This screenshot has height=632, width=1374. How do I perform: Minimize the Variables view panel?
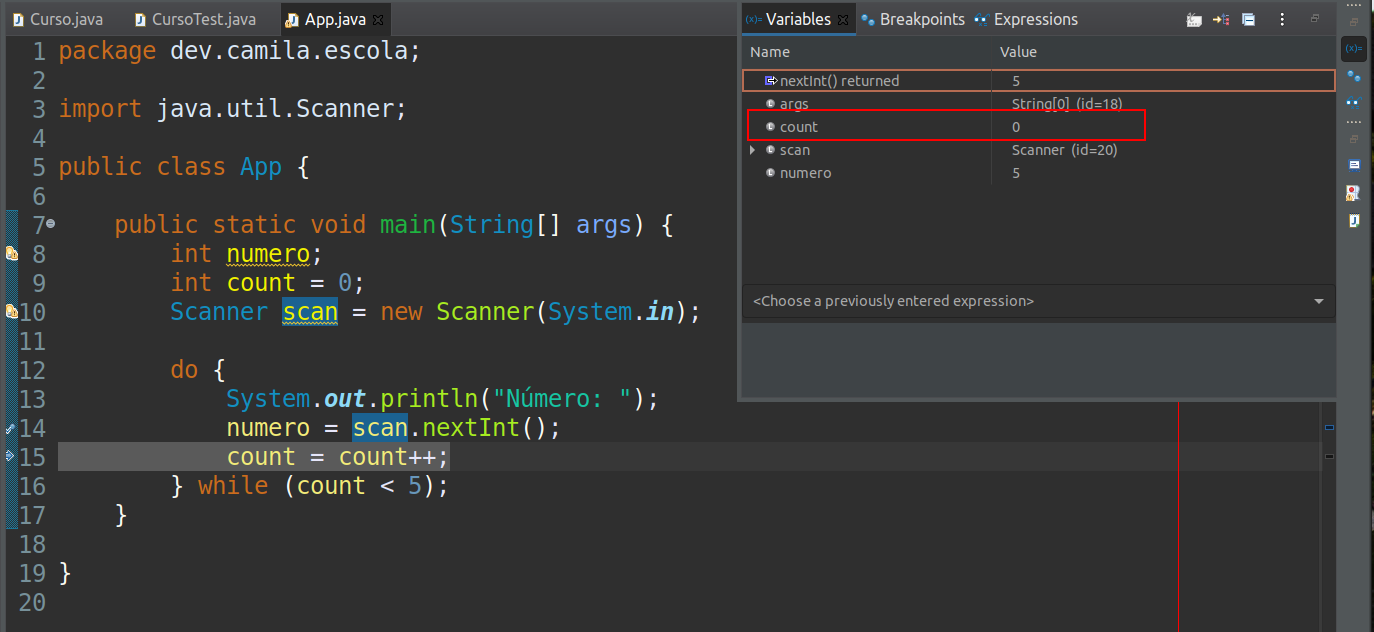pos(1315,18)
